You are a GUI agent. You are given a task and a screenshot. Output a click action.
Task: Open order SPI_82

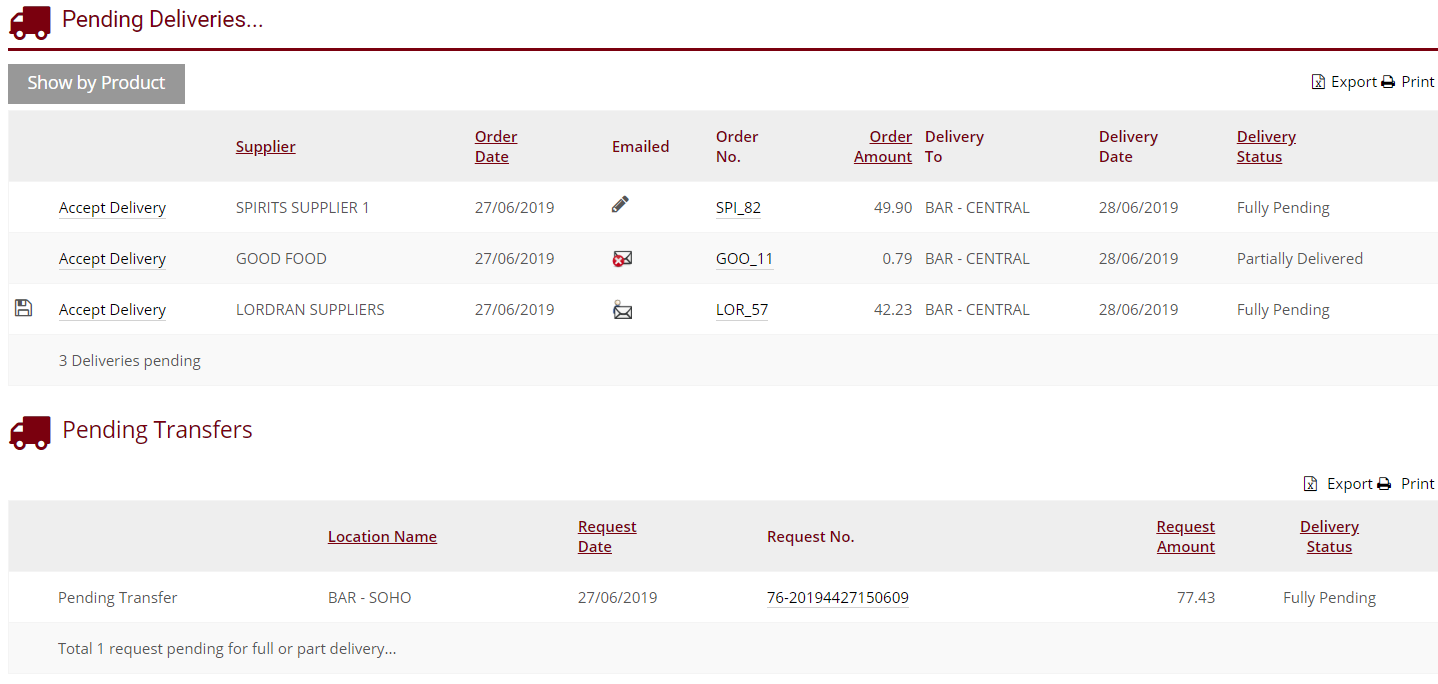pos(738,207)
